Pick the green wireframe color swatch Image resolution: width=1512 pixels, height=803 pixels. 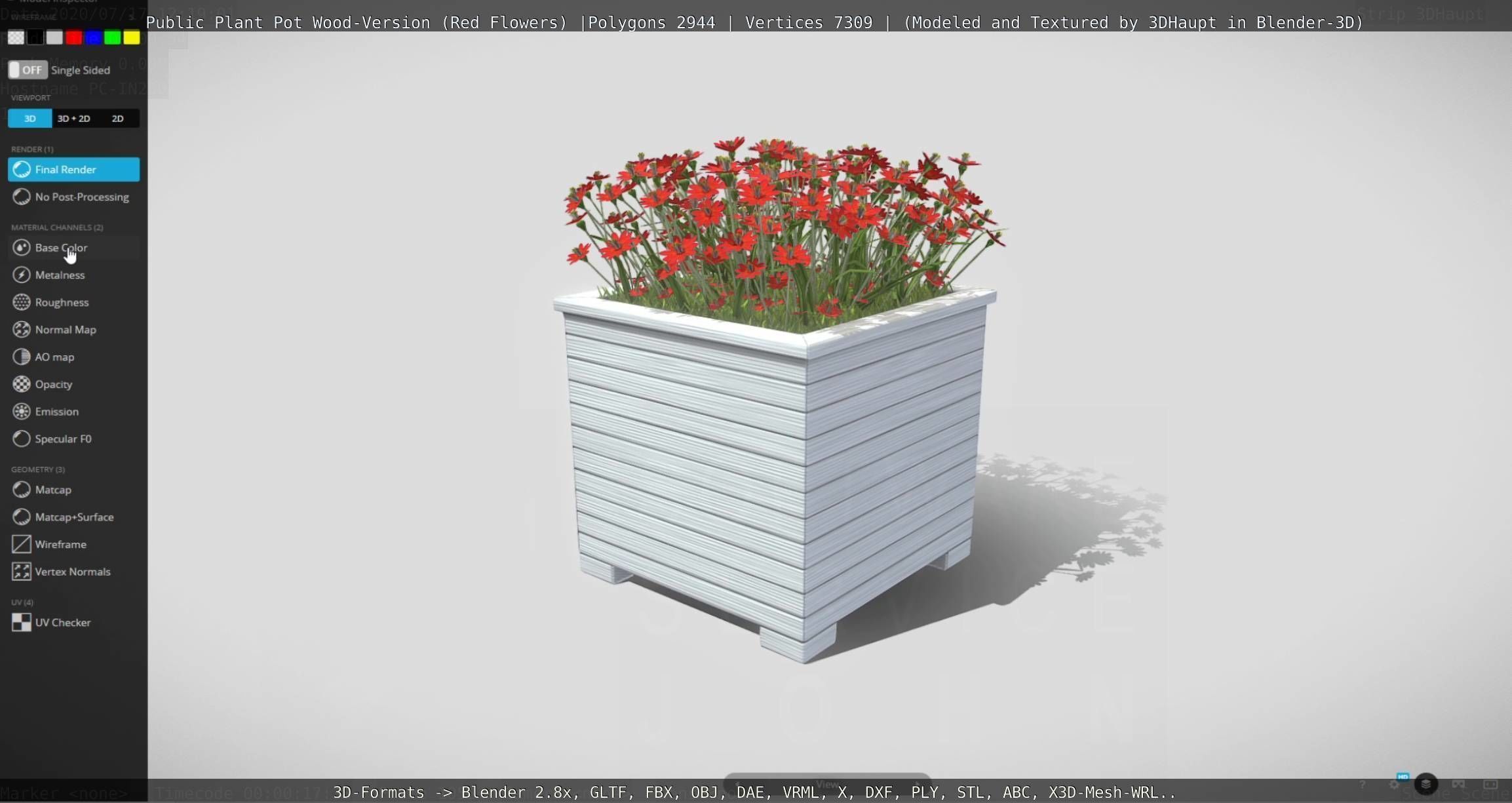click(x=113, y=38)
